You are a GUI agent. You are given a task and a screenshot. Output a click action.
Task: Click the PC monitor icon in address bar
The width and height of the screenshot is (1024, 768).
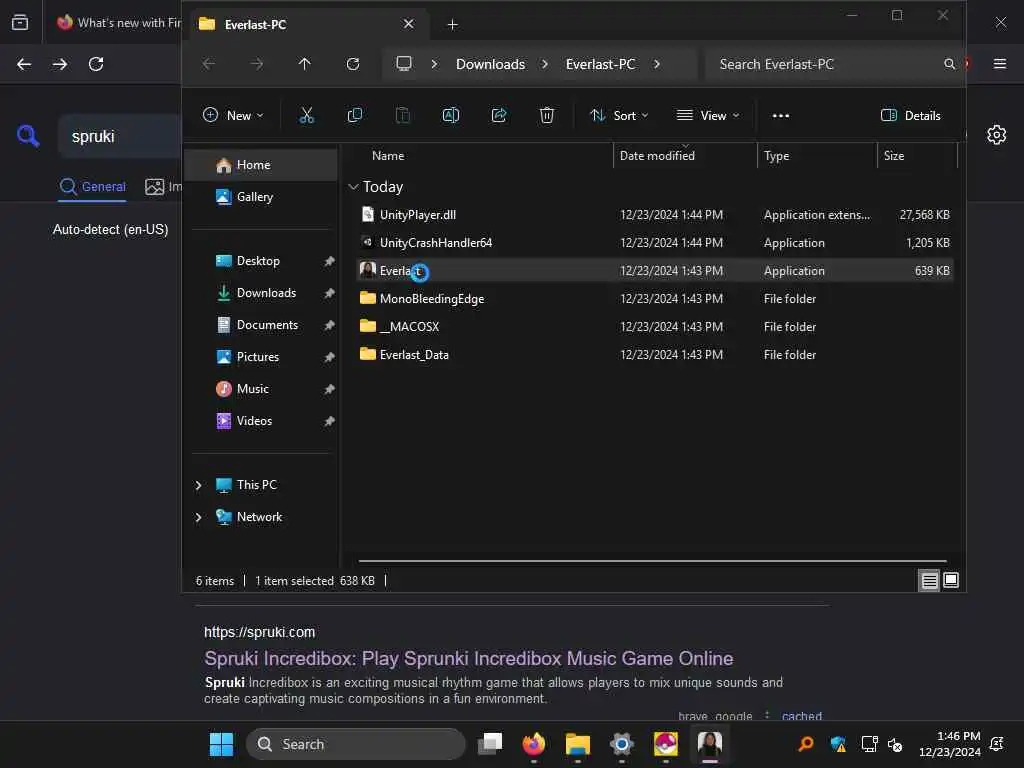404,63
